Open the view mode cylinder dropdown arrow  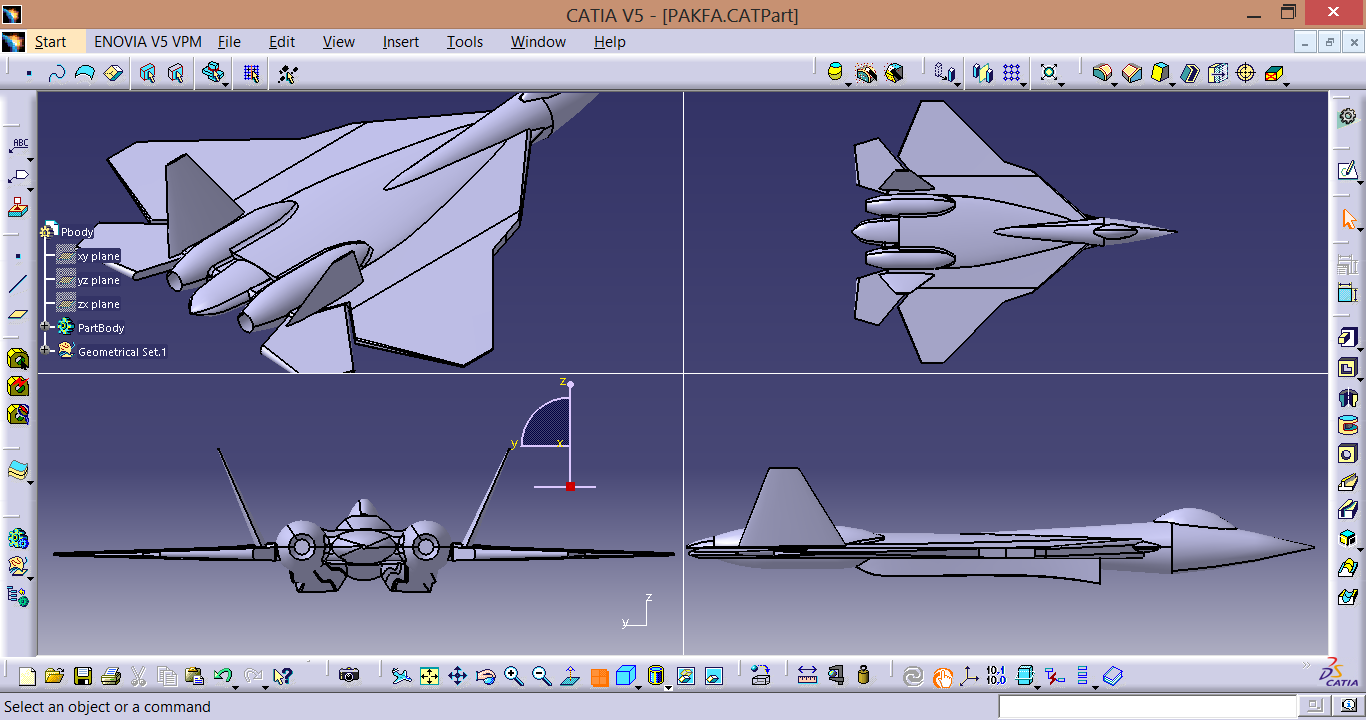point(669,687)
